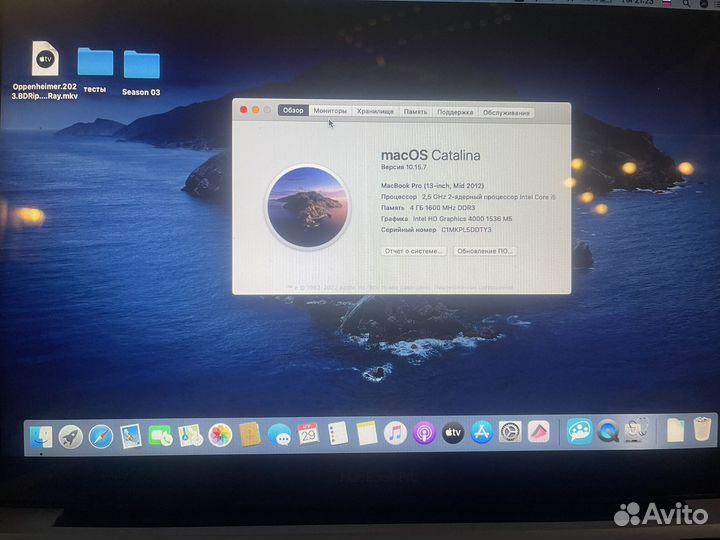This screenshot has height=540, width=720.
Task: Launch Launchpad rocket icon in dock
Action: [71, 436]
